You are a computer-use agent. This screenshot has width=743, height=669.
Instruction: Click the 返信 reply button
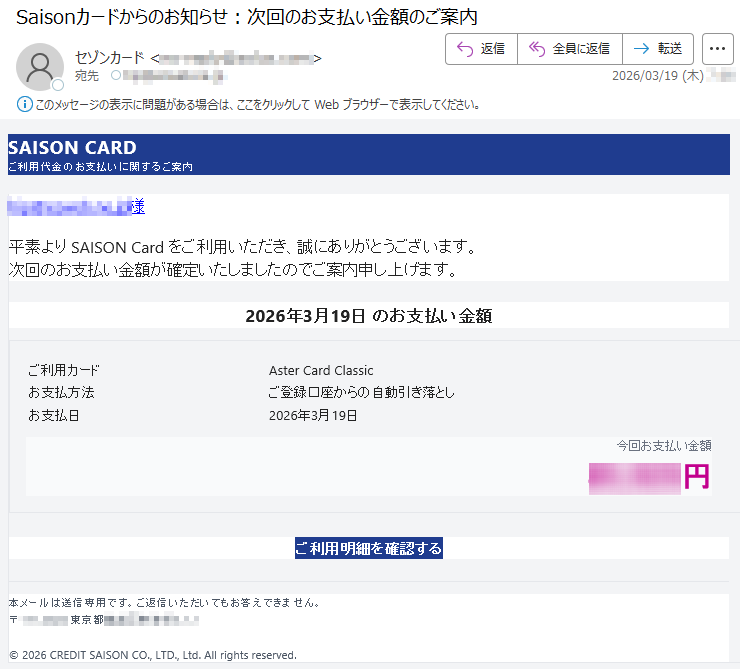[x=481, y=49]
